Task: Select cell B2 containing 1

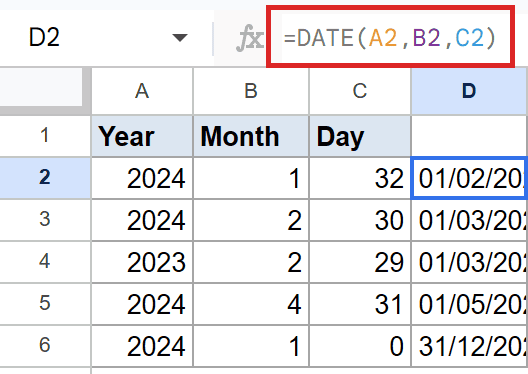Action: [251, 178]
